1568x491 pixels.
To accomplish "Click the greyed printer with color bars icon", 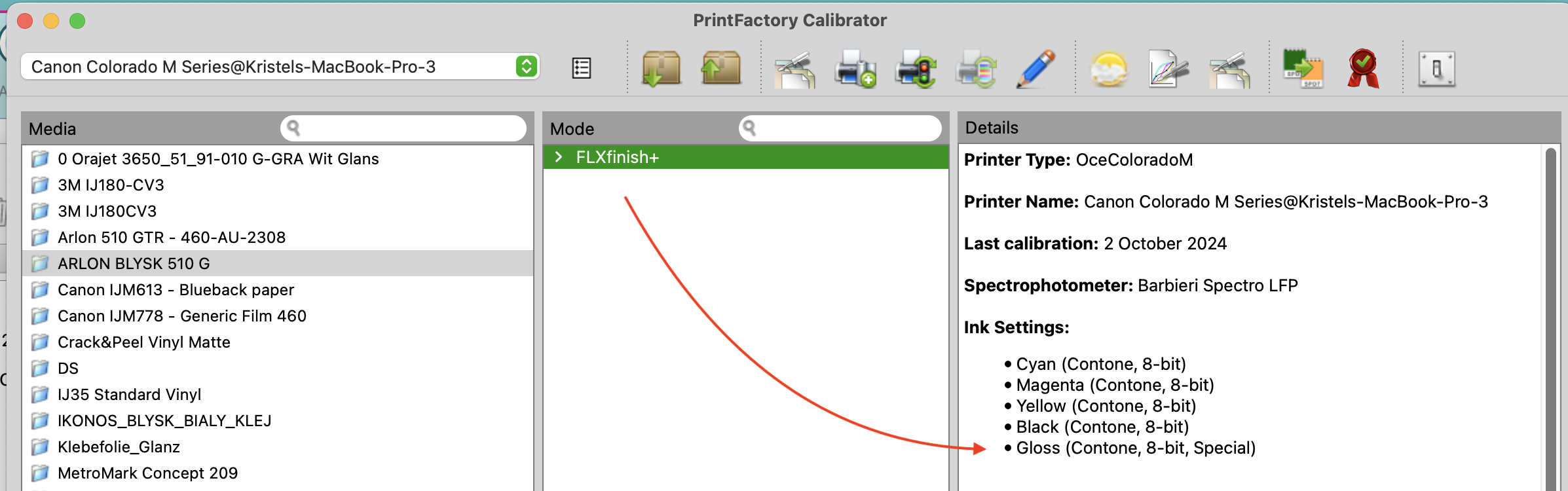I will (976, 69).
